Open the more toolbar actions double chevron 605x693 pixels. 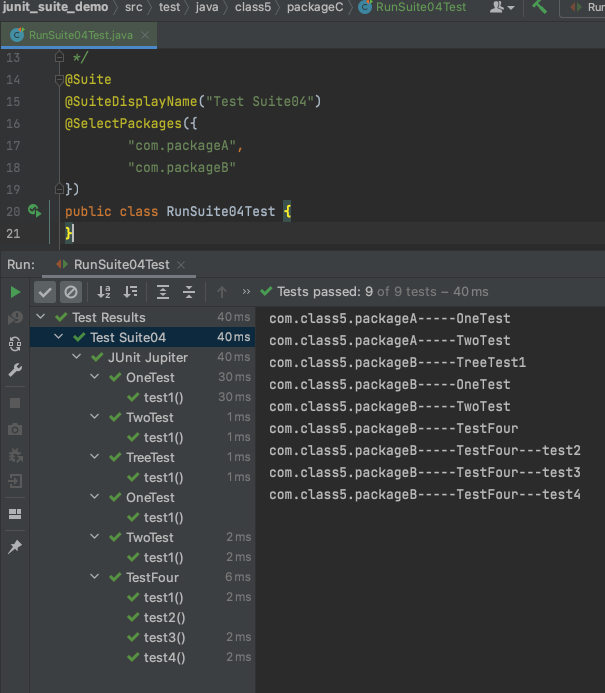[x=246, y=292]
